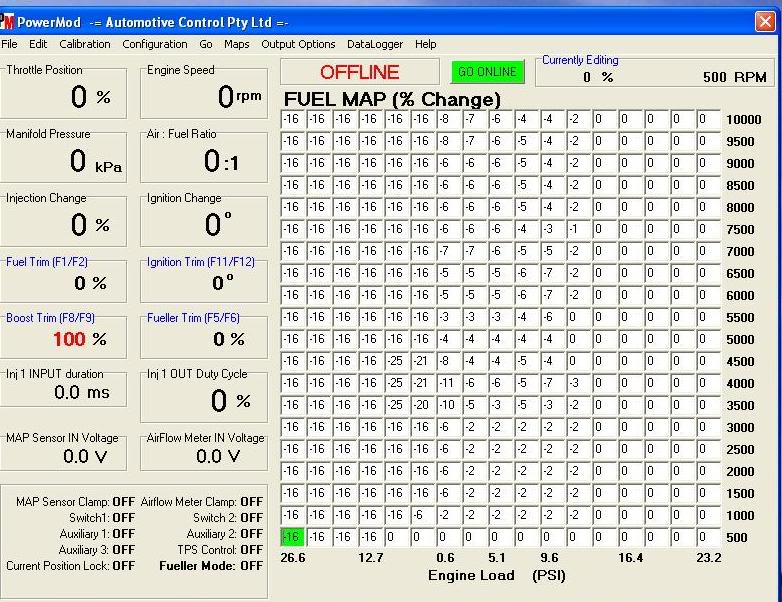Click the PowerMod PM title bar icon
782x602 pixels.
click(x=6, y=22)
